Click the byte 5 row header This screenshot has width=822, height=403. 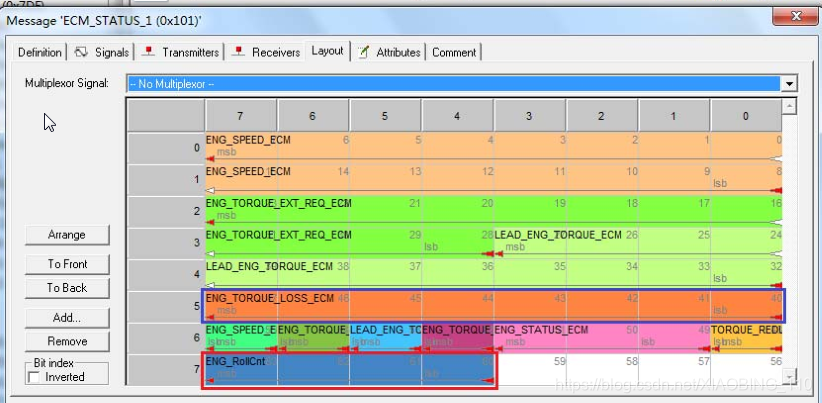166,306
